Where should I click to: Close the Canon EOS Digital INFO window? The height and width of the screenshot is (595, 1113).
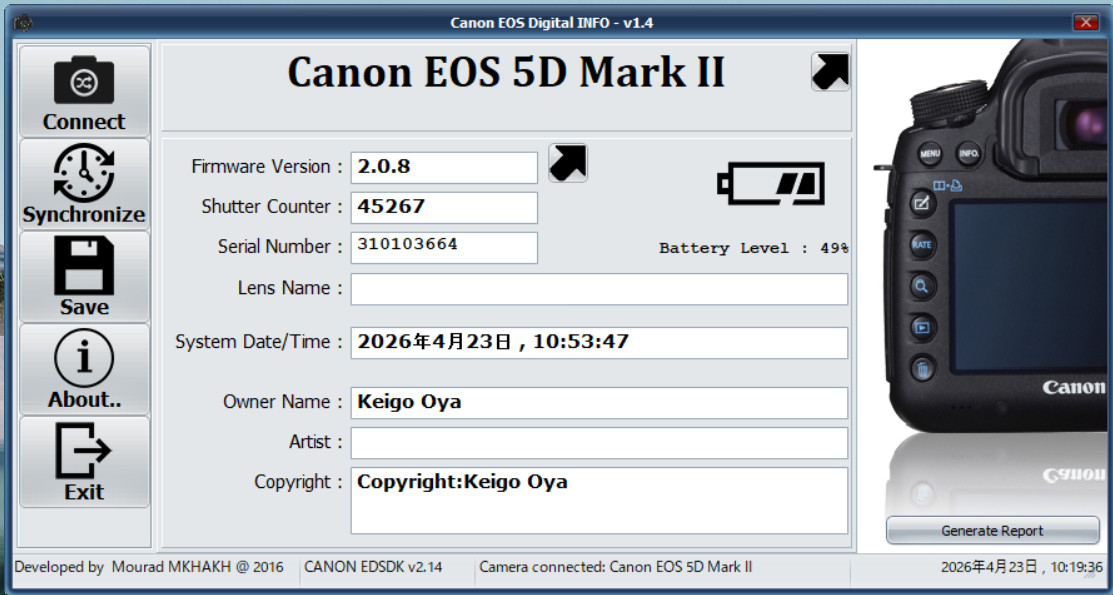tap(1085, 23)
